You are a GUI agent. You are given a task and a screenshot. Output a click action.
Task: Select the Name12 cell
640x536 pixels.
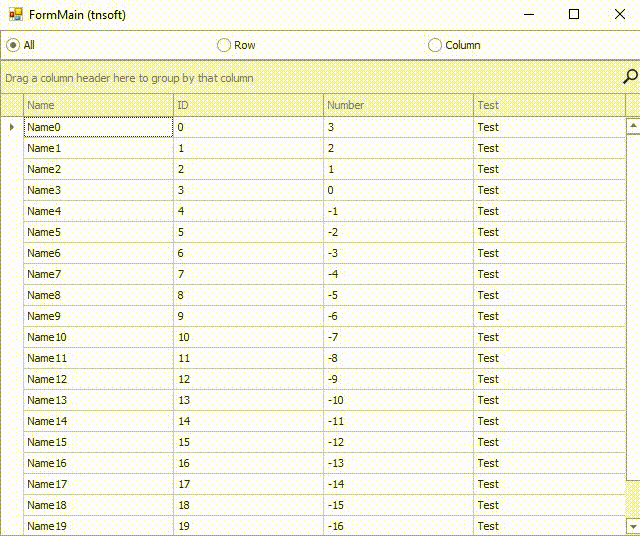pos(98,379)
